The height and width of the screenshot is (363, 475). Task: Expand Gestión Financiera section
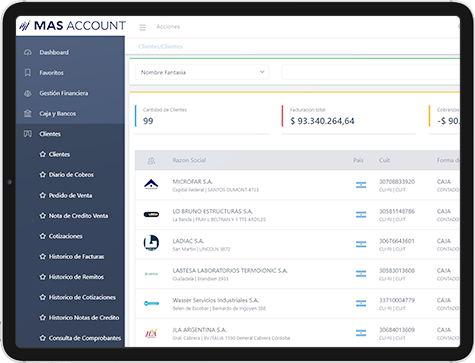64,93
